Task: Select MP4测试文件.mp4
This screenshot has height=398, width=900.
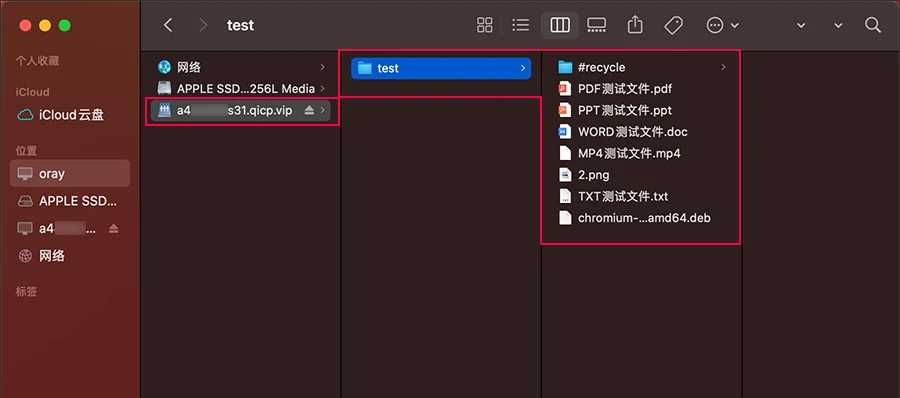Action: tap(641, 153)
